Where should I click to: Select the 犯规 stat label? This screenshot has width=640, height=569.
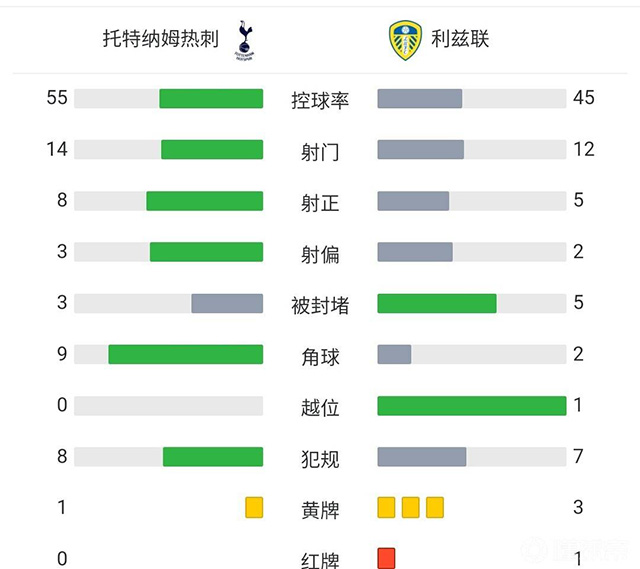[320, 458]
